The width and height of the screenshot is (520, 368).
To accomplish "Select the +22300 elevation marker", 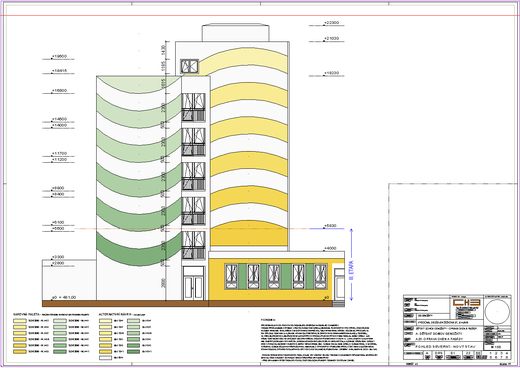I will tap(331, 23).
